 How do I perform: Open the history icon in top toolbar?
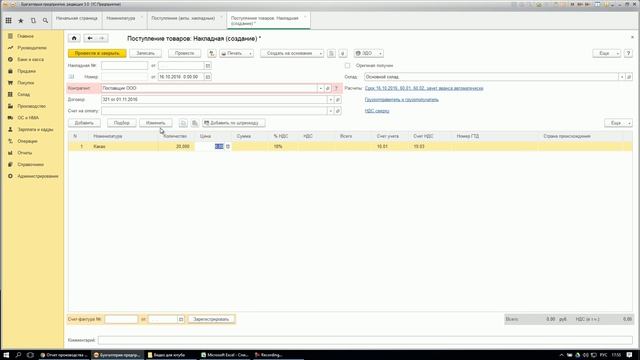click(x=33, y=20)
